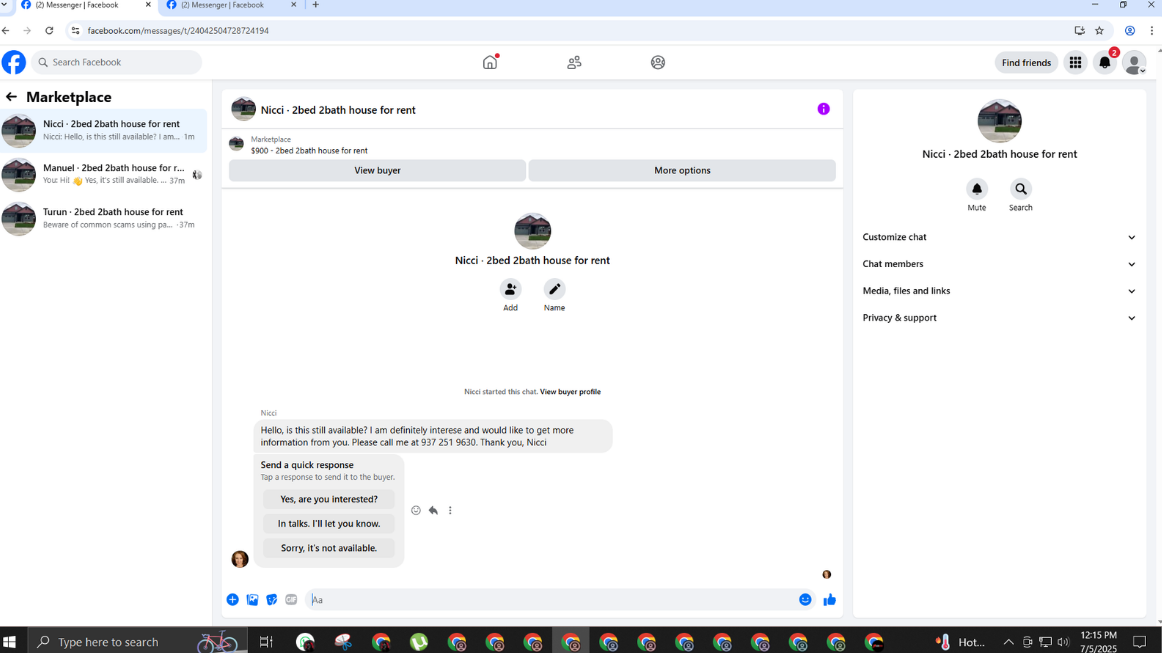Open browser profile icon in toolbar
Viewport: 1162px width, 653px height.
(x=1129, y=30)
